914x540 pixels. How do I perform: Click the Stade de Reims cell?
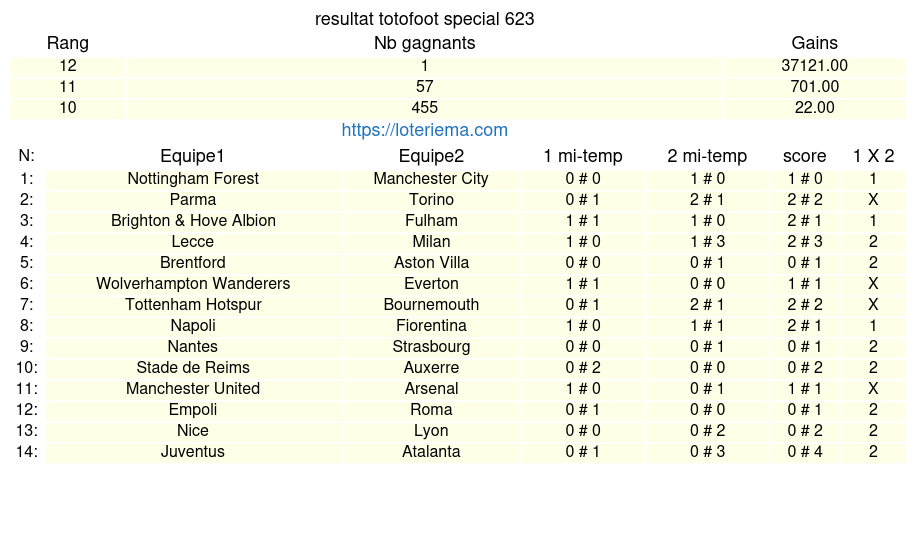click(192, 368)
